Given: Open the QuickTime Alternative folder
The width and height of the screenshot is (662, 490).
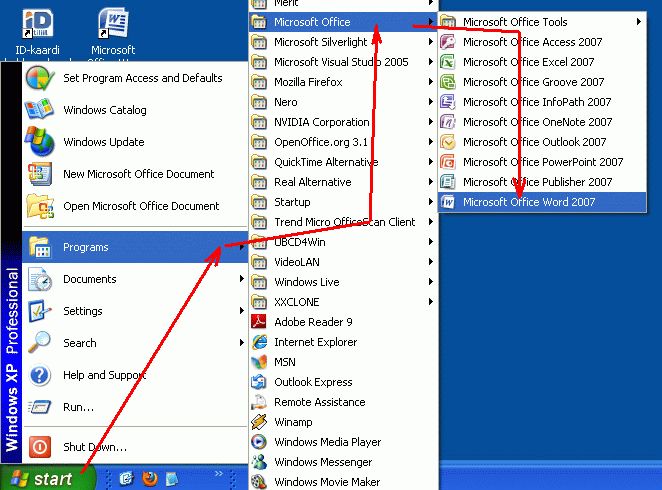Looking at the screenshot, I should 343,162.
